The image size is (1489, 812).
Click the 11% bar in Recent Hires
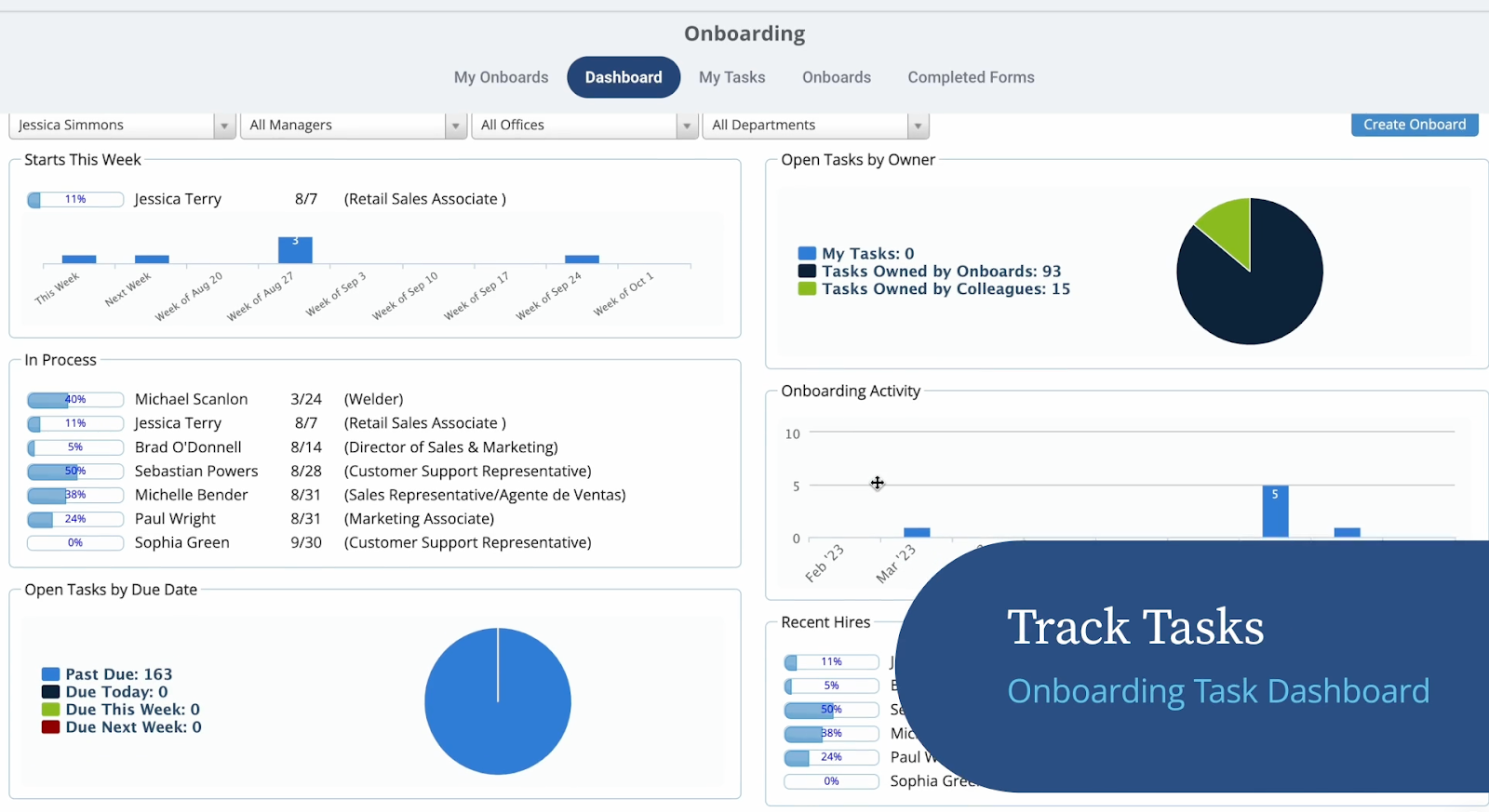(831, 662)
